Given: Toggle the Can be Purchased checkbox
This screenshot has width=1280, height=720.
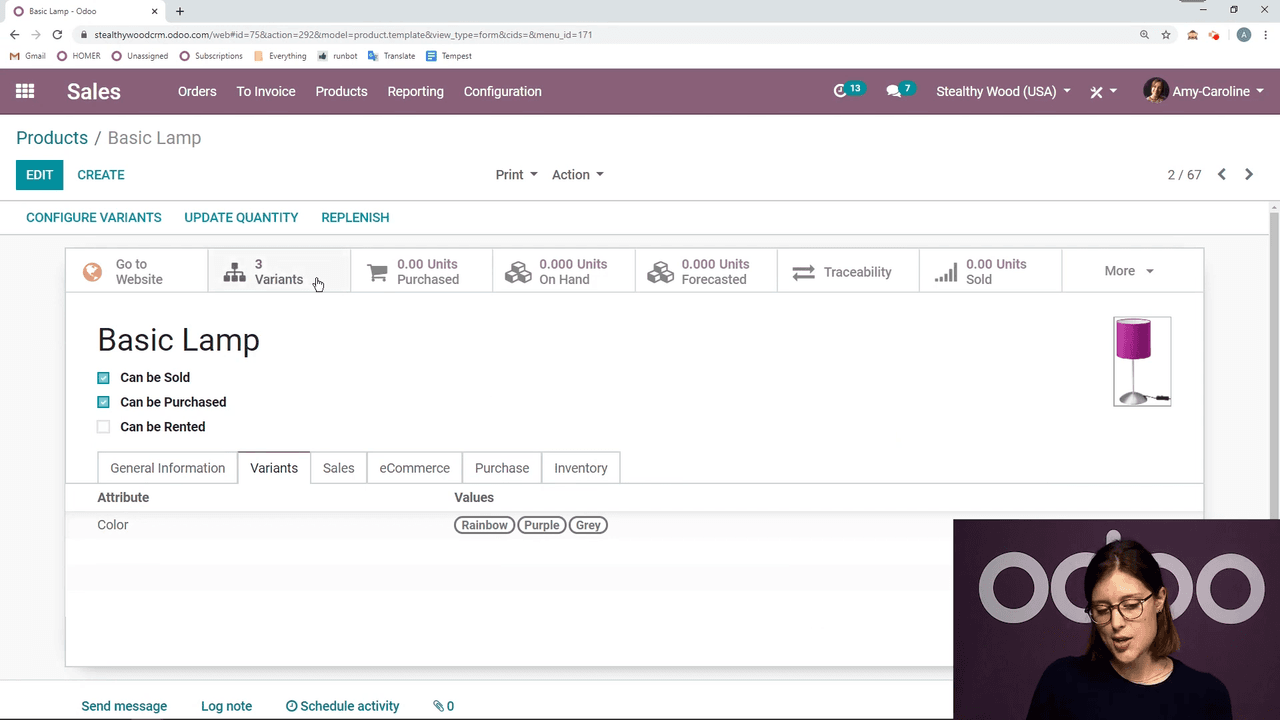Looking at the screenshot, I should click(103, 402).
